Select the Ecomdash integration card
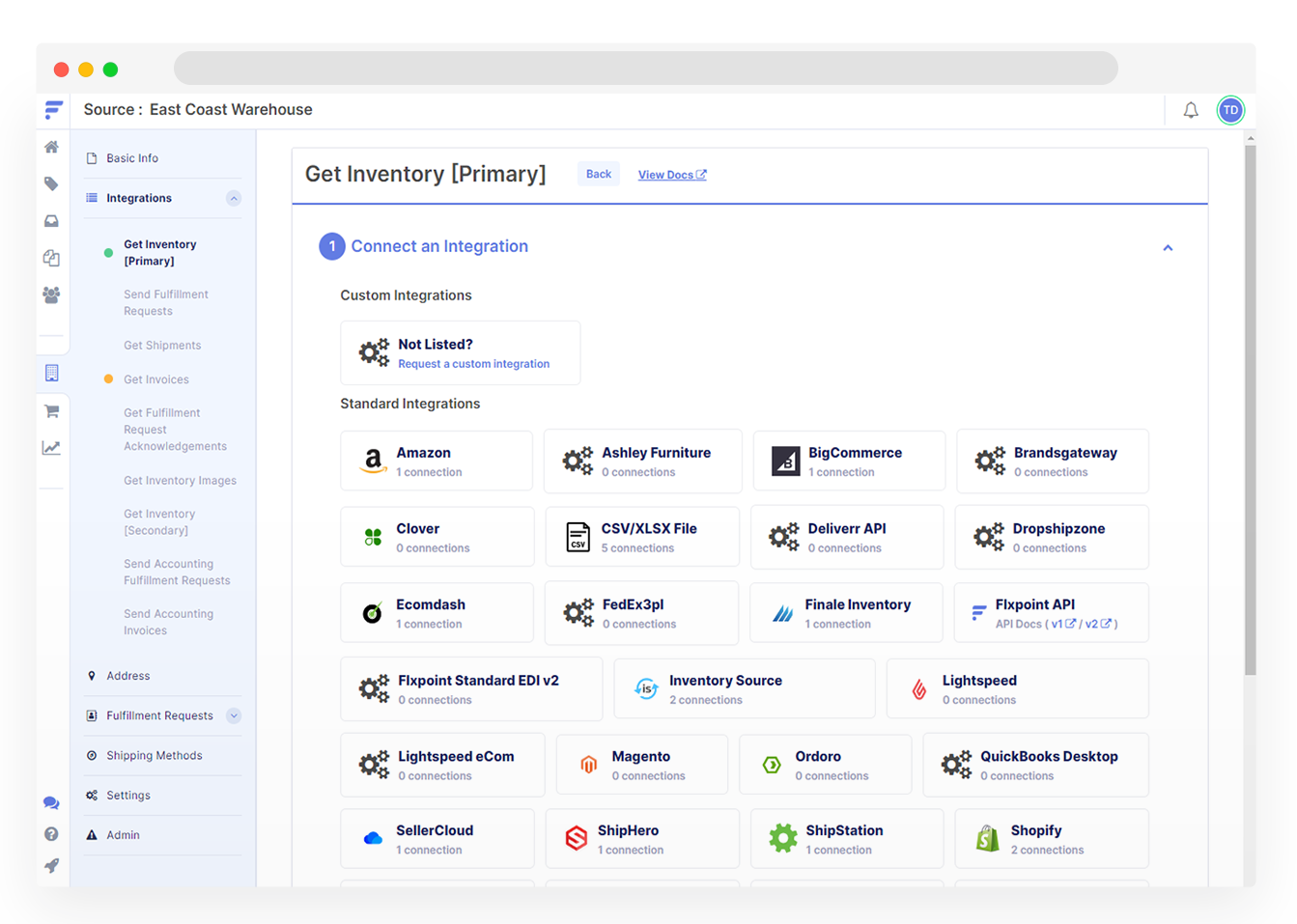1297x924 pixels. tap(437, 613)
